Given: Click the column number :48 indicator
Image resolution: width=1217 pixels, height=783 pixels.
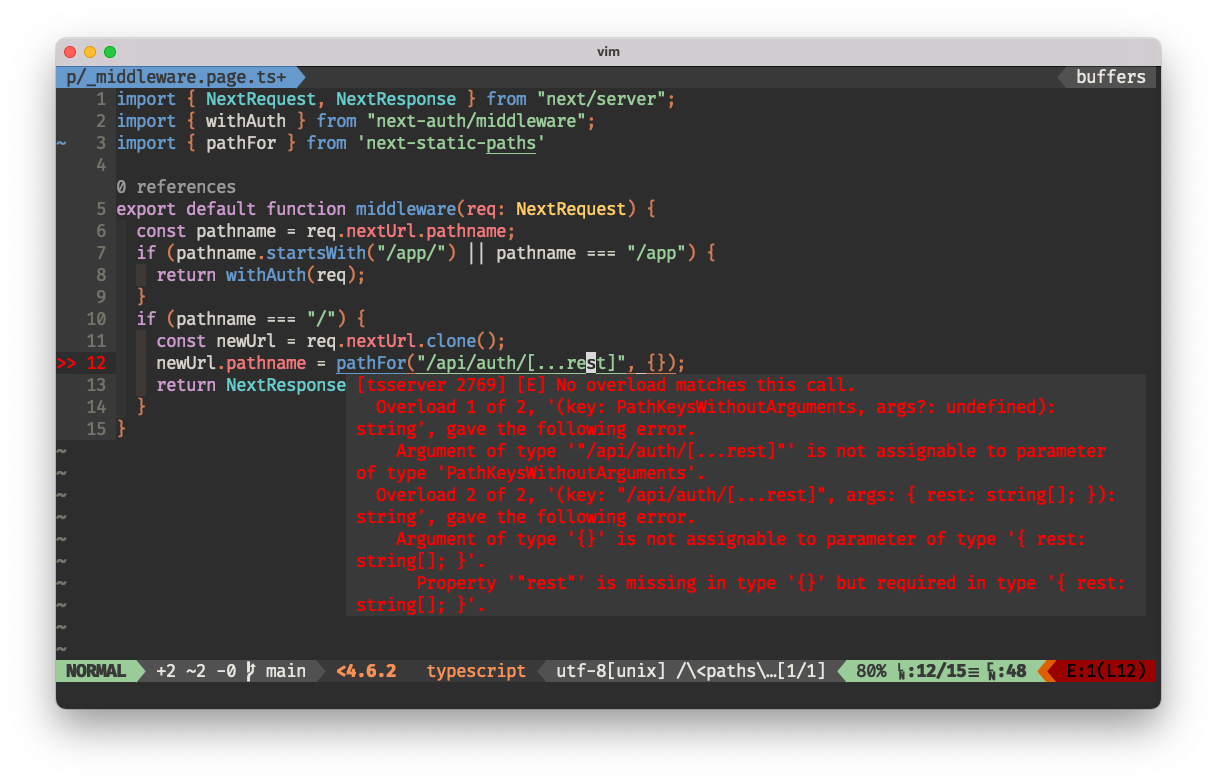Looking at the screenshot, I should 1006,671.
